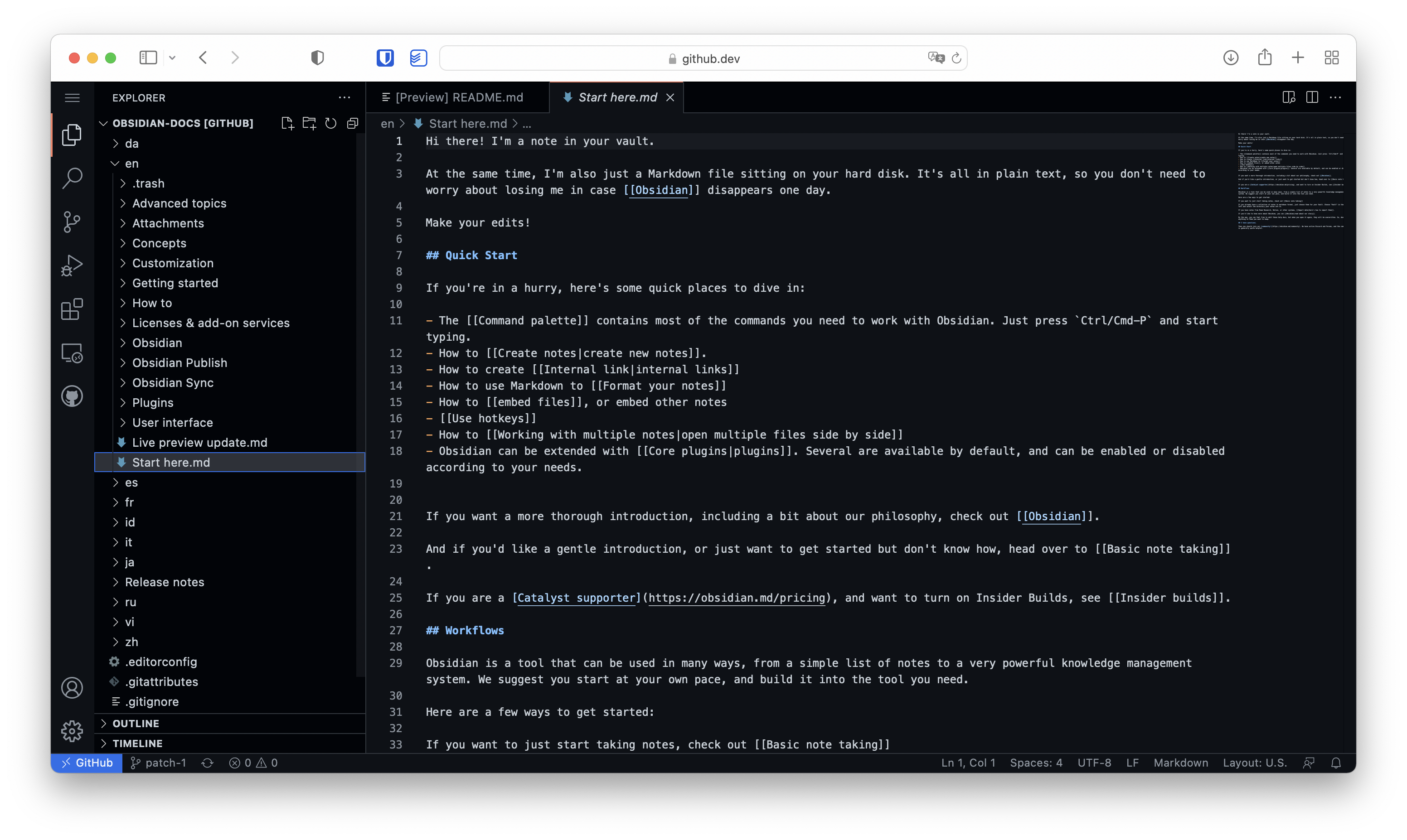The image size is (1407, 840).
Task: Toggle the hamburger application menu
Action: tap(72, 97)
